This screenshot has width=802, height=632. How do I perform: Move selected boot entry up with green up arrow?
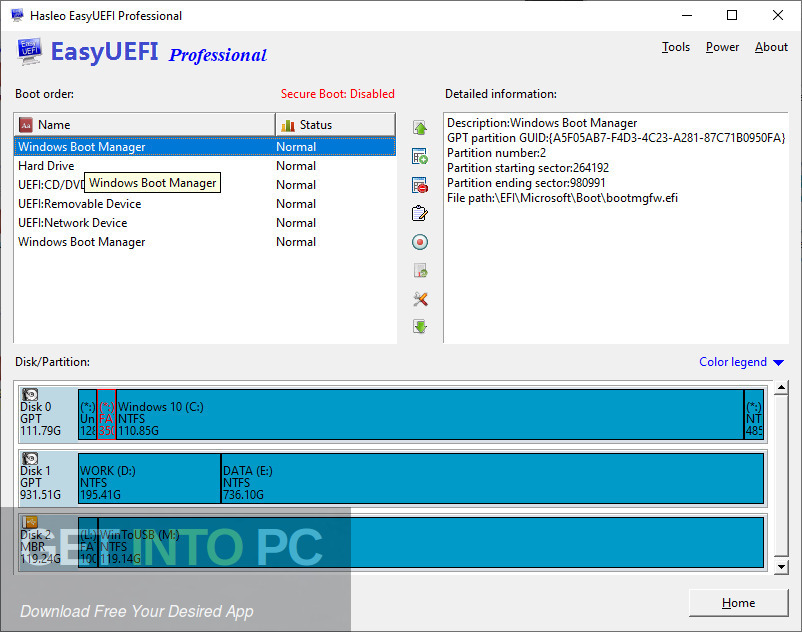click(420, 128)
